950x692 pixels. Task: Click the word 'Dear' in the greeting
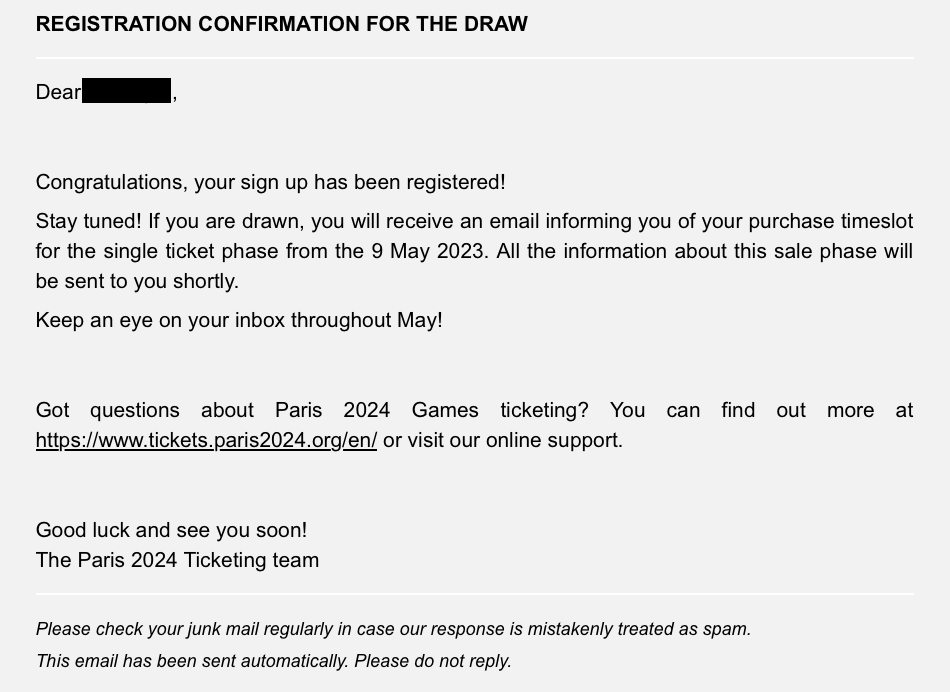pos(58,92)
